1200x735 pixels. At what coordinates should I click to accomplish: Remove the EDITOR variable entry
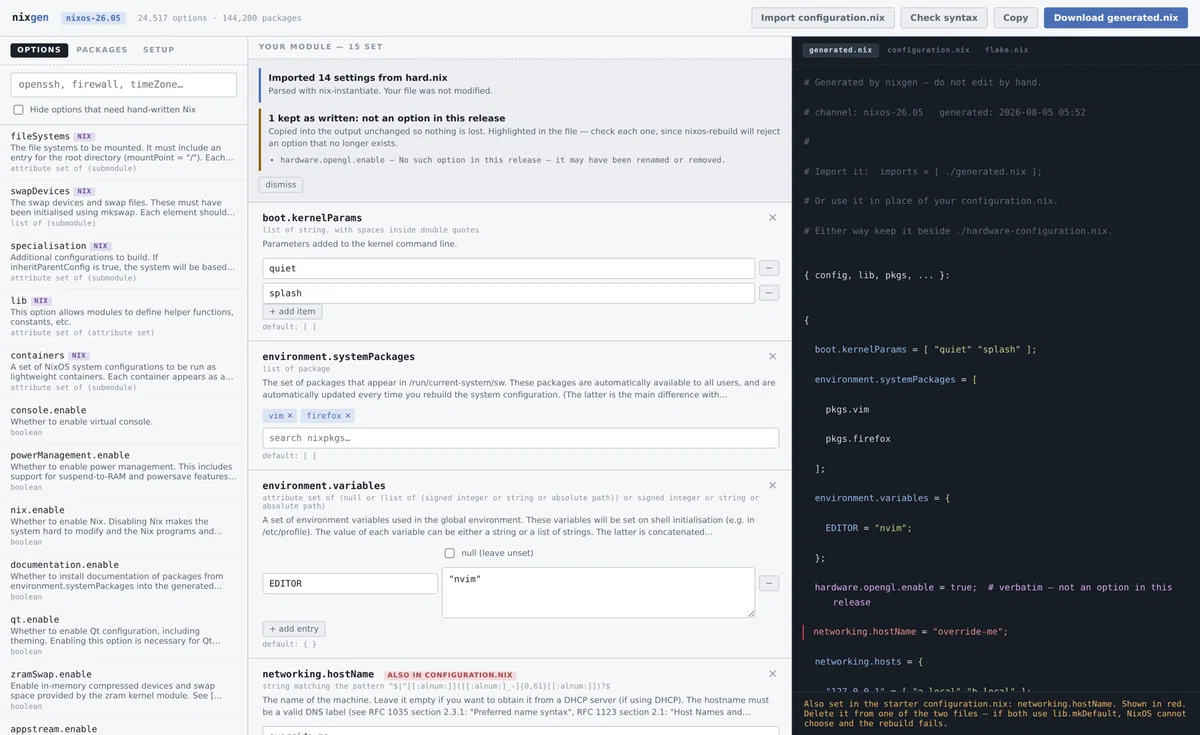tap(769, 583)
